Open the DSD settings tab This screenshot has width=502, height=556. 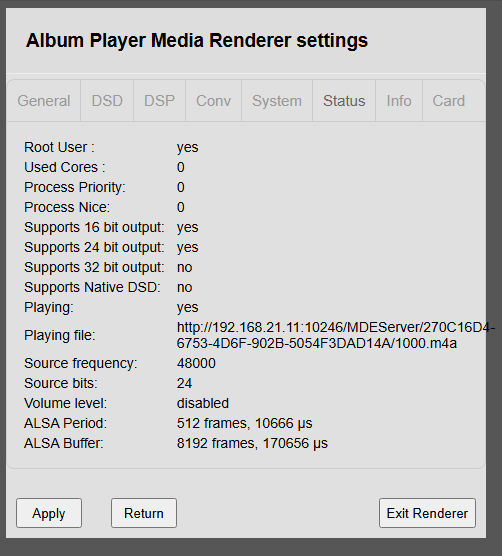(x=107, y=101)
